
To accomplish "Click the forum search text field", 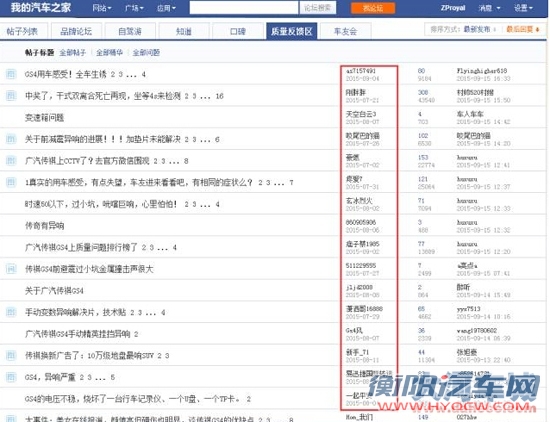I will [x=244, y=8].
